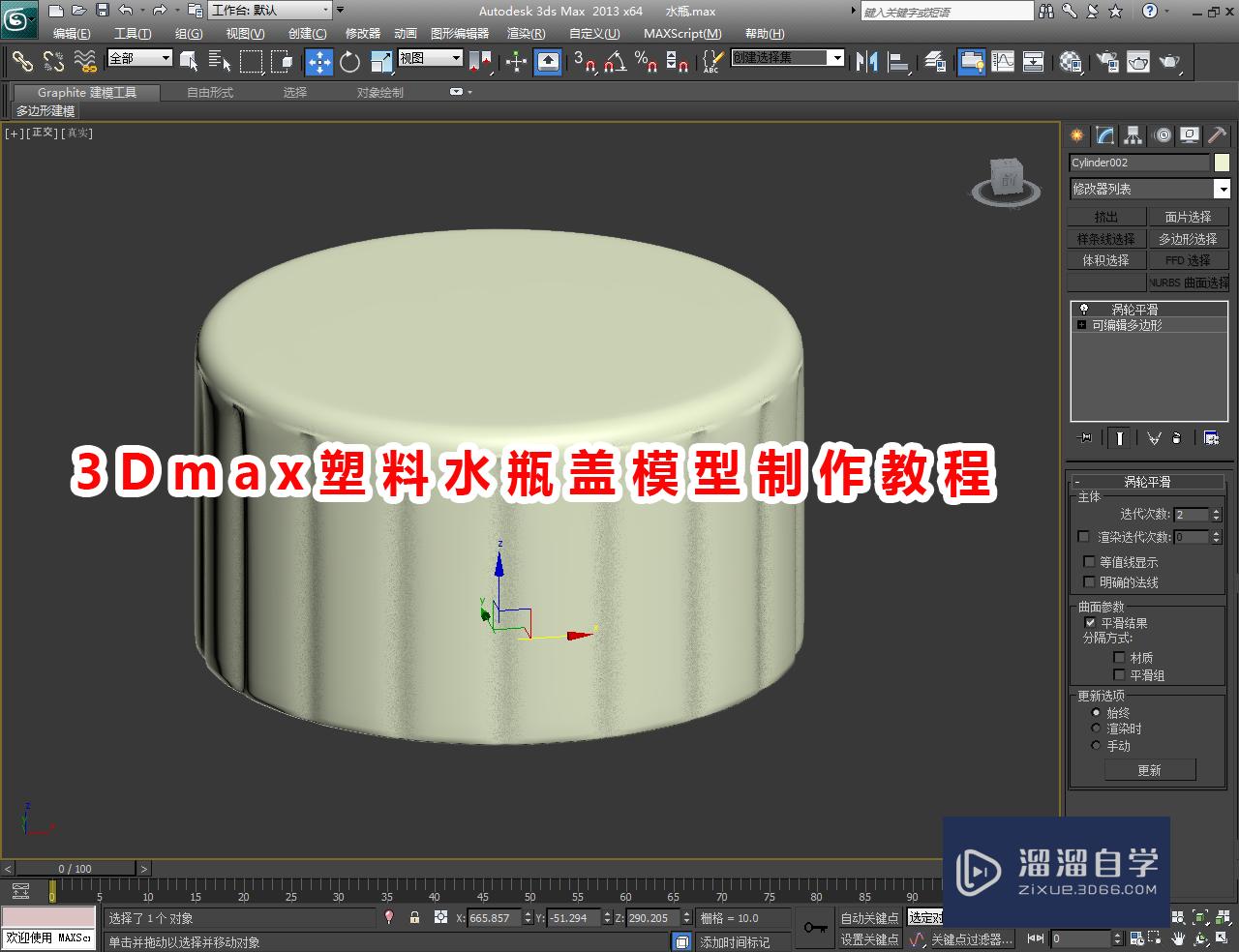Click the 自动关键点 button
Screen dimensions: 1239x952
tap(869, 918)
